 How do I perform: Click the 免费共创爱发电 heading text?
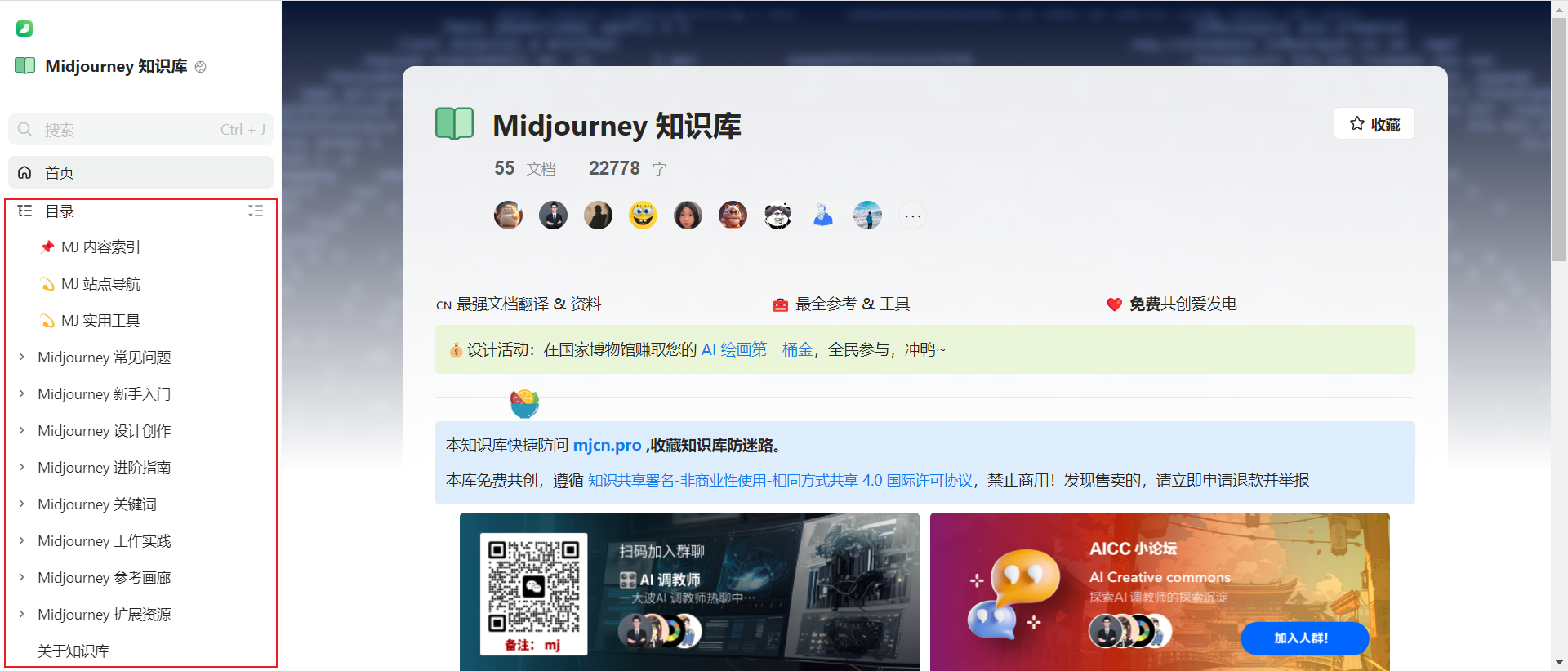(x=1183, y=304)
